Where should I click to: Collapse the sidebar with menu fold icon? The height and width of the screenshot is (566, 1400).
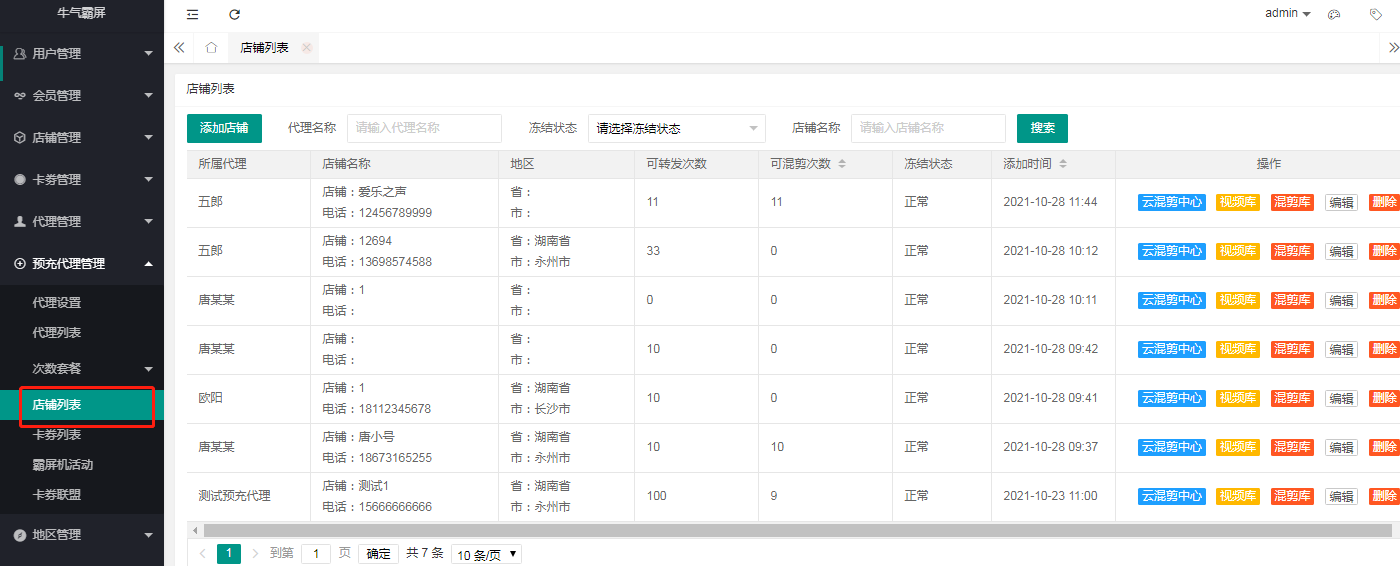[x=193, y=14]
